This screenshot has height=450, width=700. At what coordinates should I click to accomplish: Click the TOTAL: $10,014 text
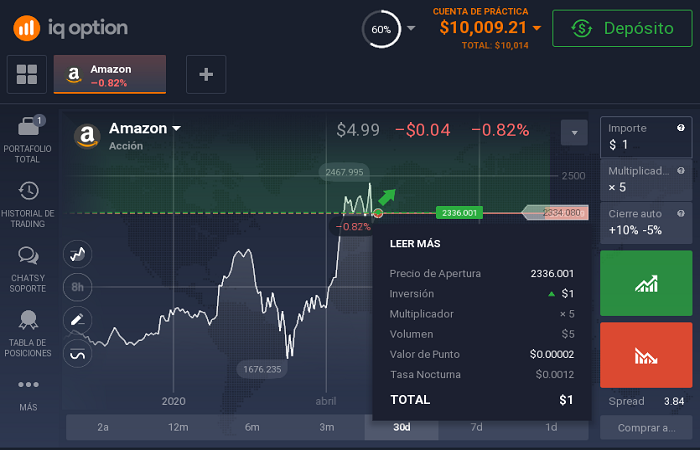(x=495, y=46)
